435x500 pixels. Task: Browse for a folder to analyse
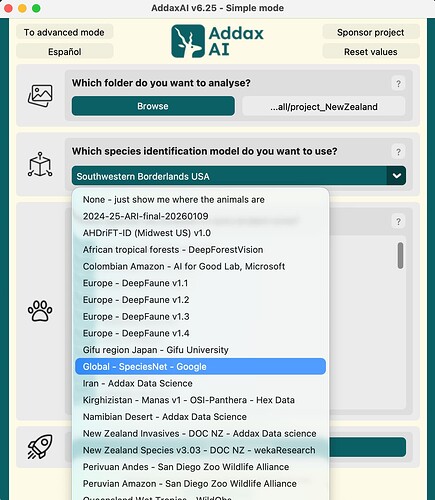click(153, 106)
